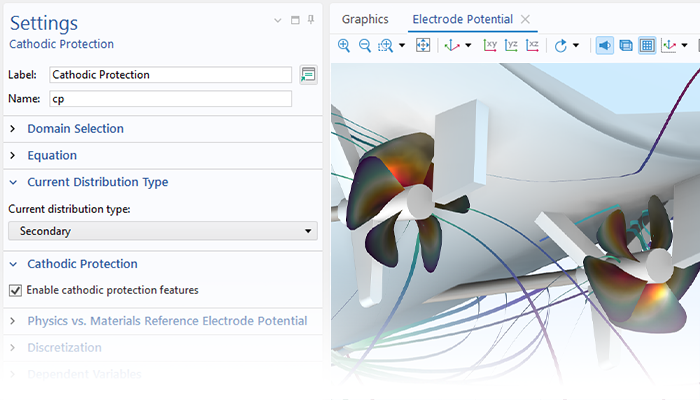The height and width of the screenshot is (400, 700).
Task: Activate the Zoom Box tool
Action: 386,45
